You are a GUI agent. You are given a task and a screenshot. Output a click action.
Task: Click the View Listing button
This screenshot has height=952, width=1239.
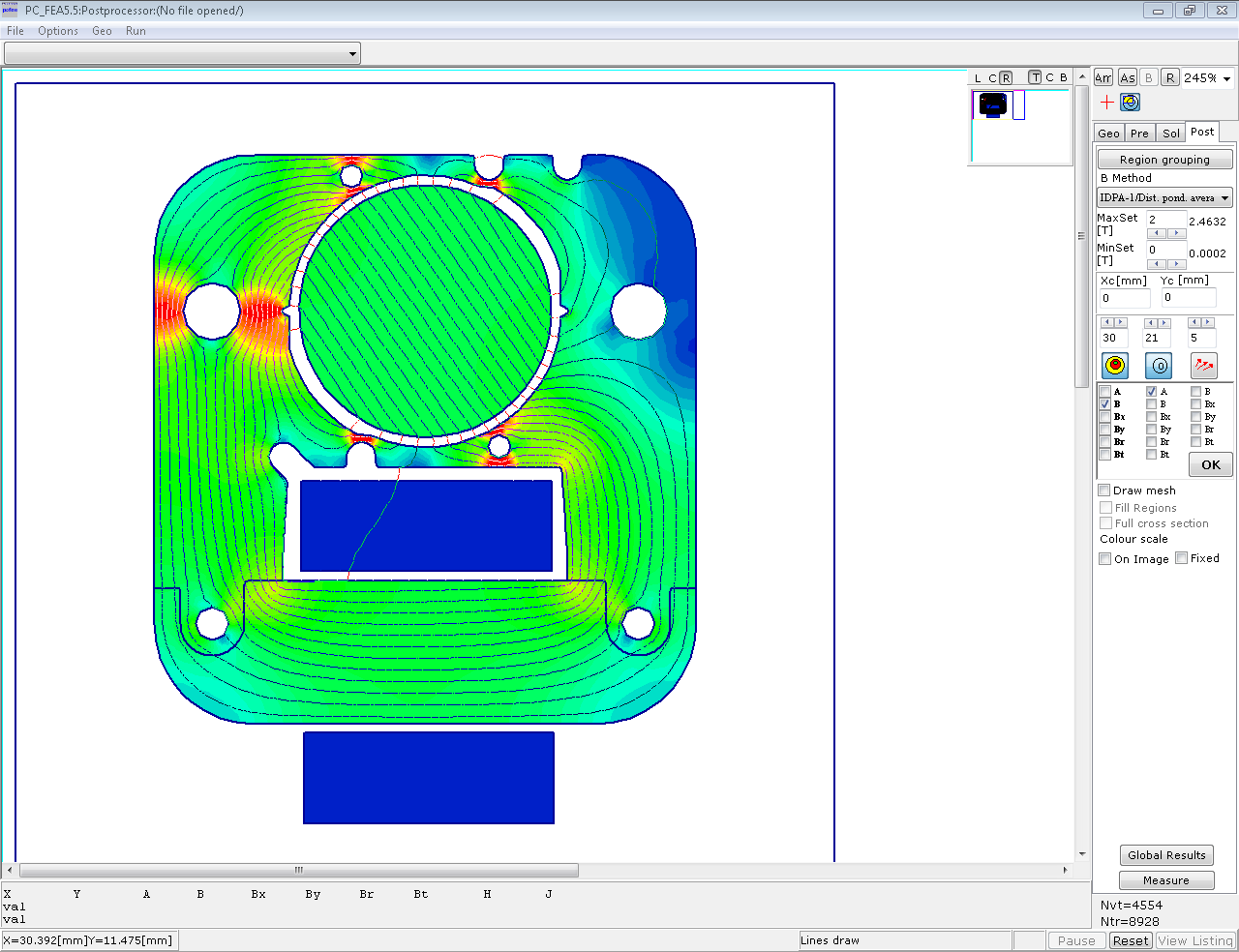coord(1195,940)
